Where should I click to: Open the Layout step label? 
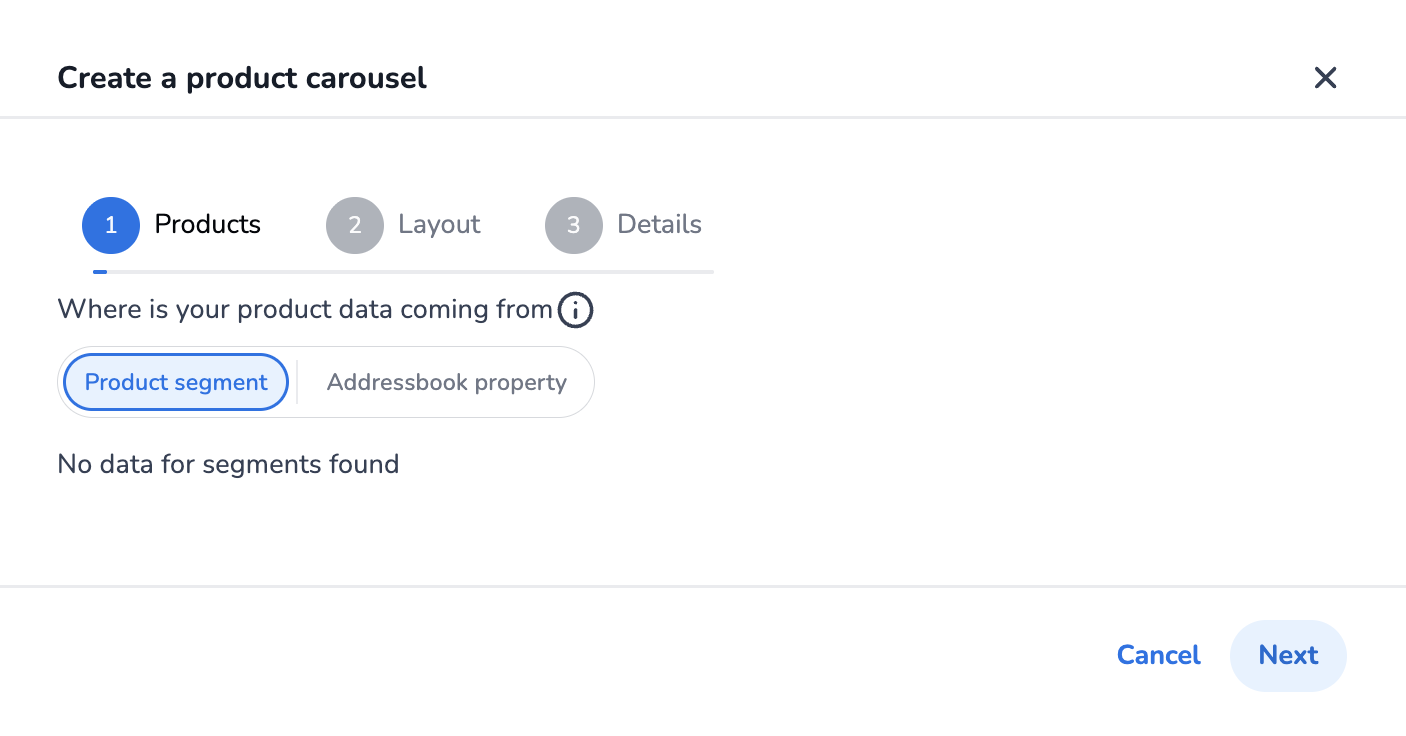[x=439, y=224]
